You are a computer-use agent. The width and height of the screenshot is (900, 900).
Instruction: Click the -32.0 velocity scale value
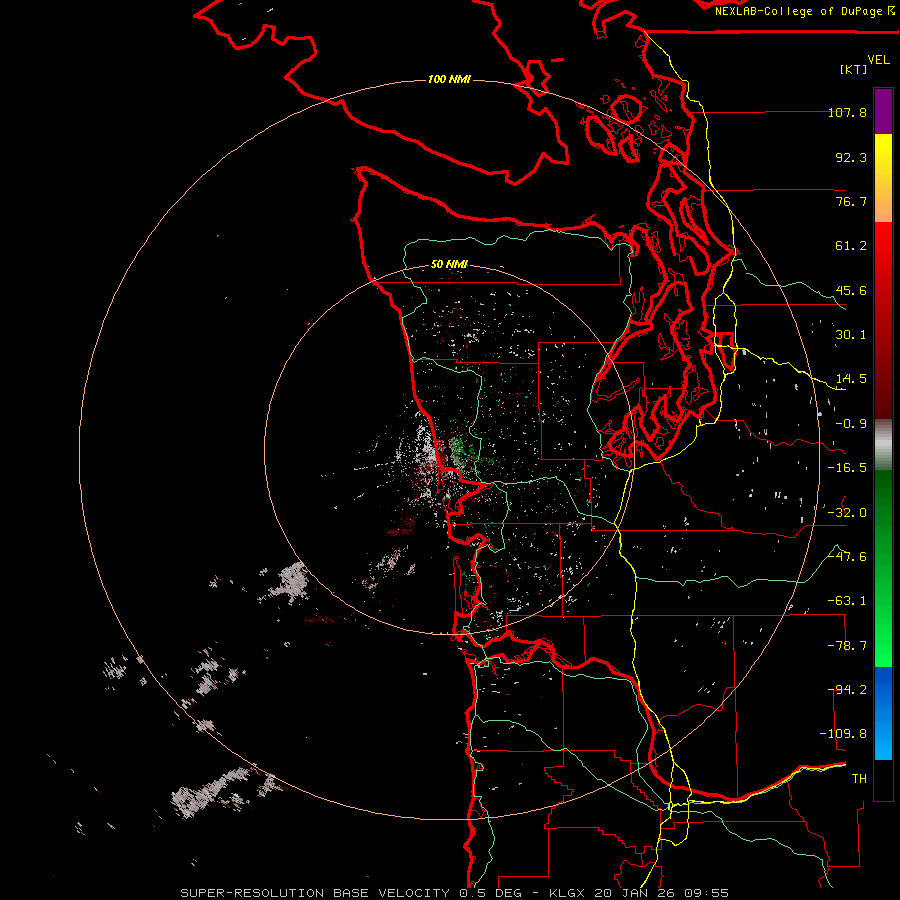pyautogui.click(x=847, y=513)
